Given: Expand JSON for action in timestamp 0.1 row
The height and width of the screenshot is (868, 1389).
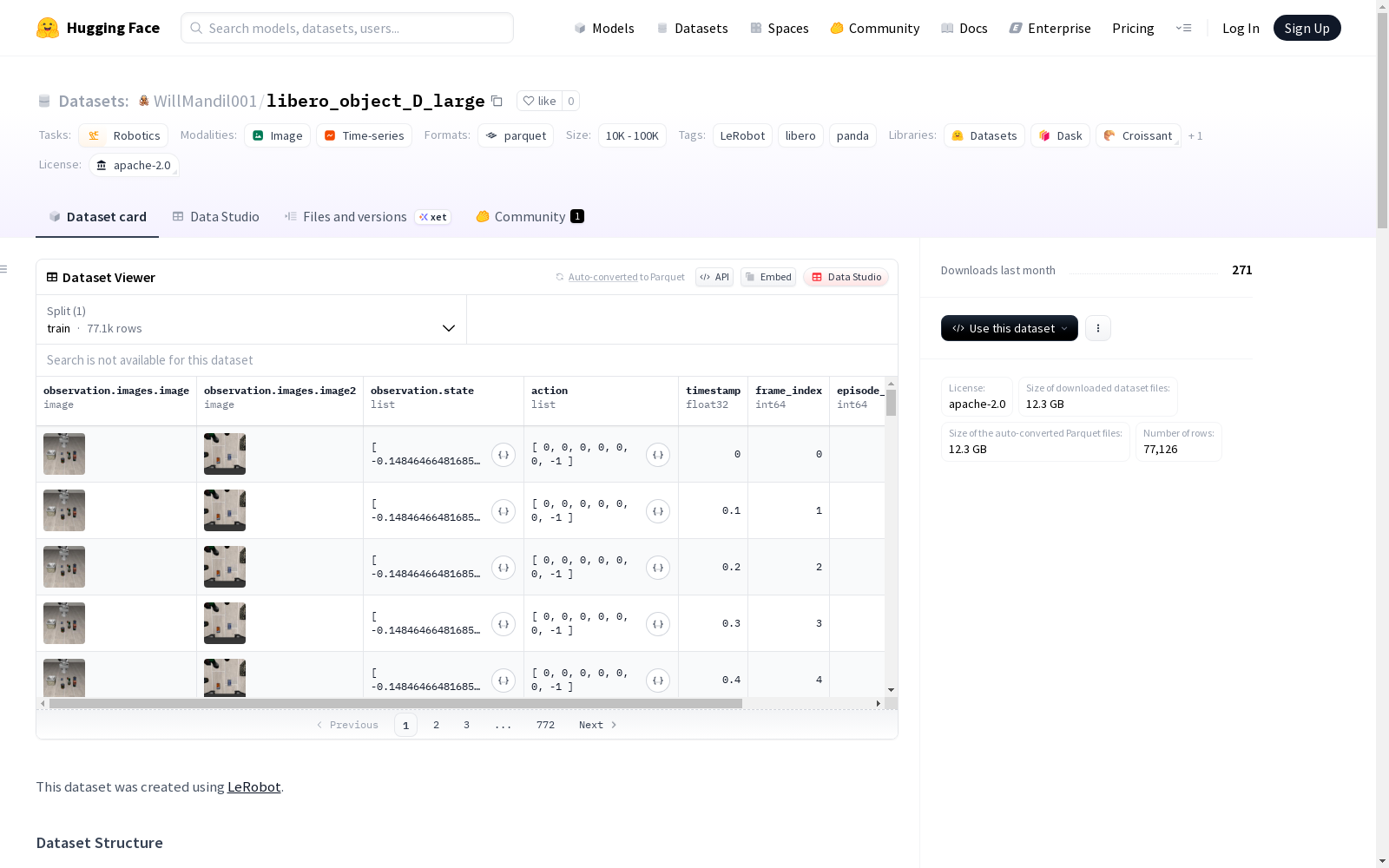Looking at the screenshot, I should pos(658,511).
